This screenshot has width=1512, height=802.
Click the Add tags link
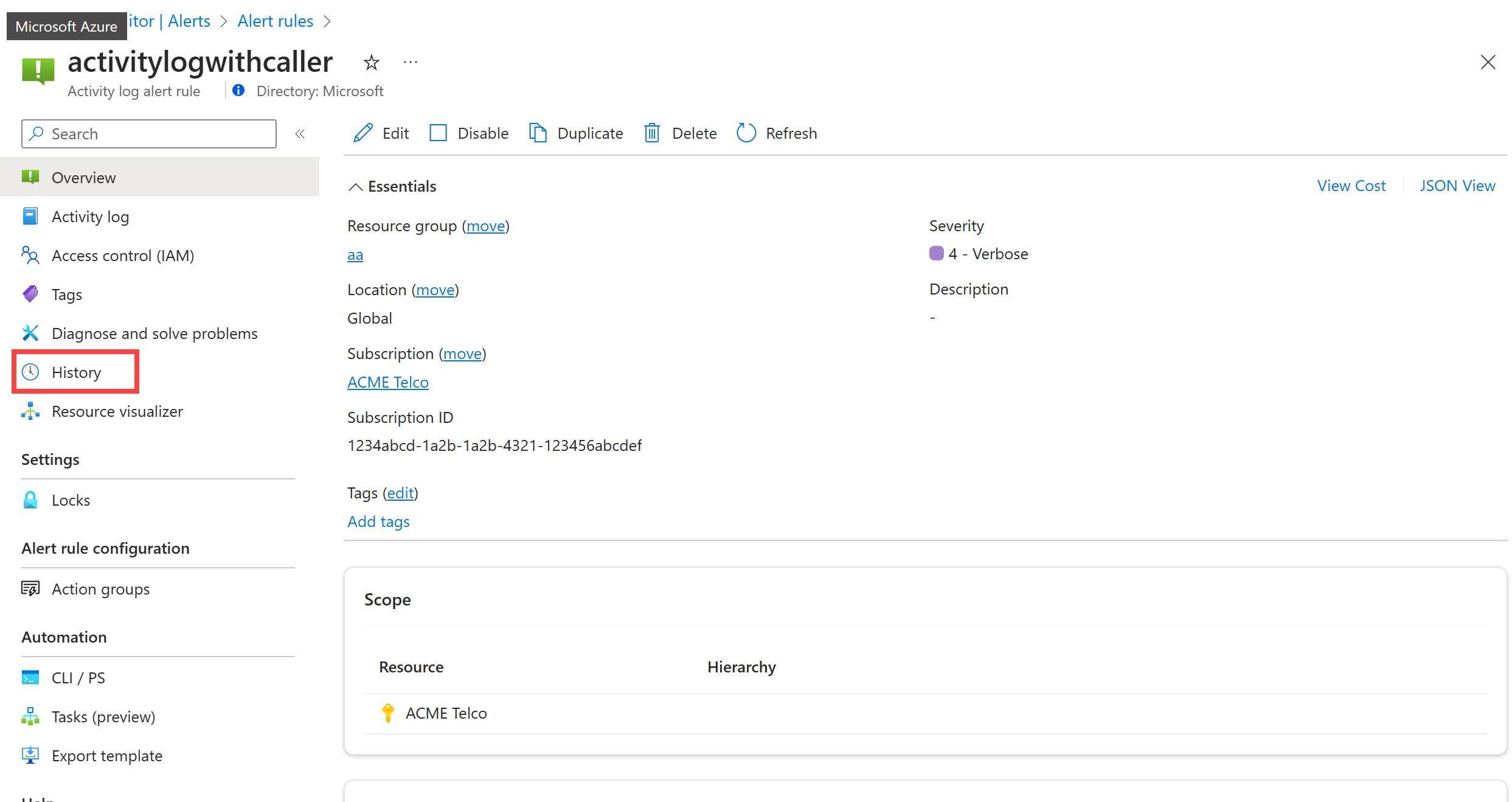[x=378, y=521]
